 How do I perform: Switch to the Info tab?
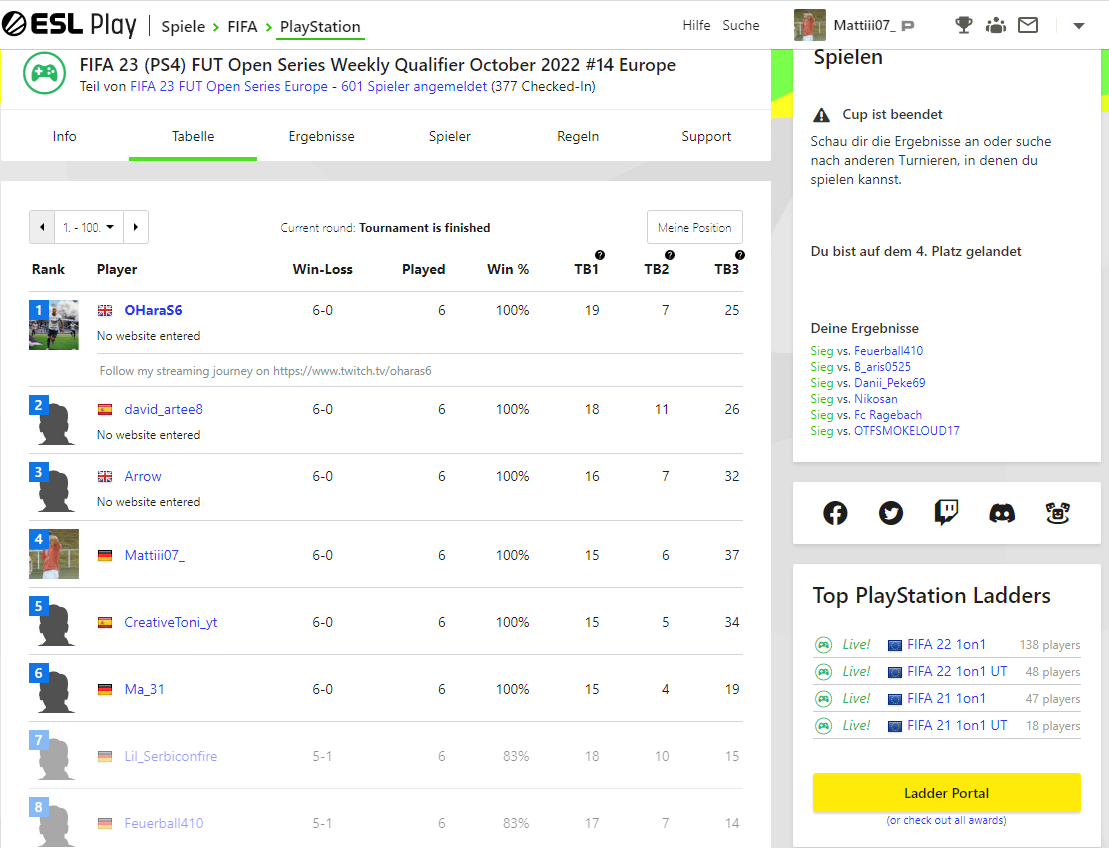tap(64, 136)
